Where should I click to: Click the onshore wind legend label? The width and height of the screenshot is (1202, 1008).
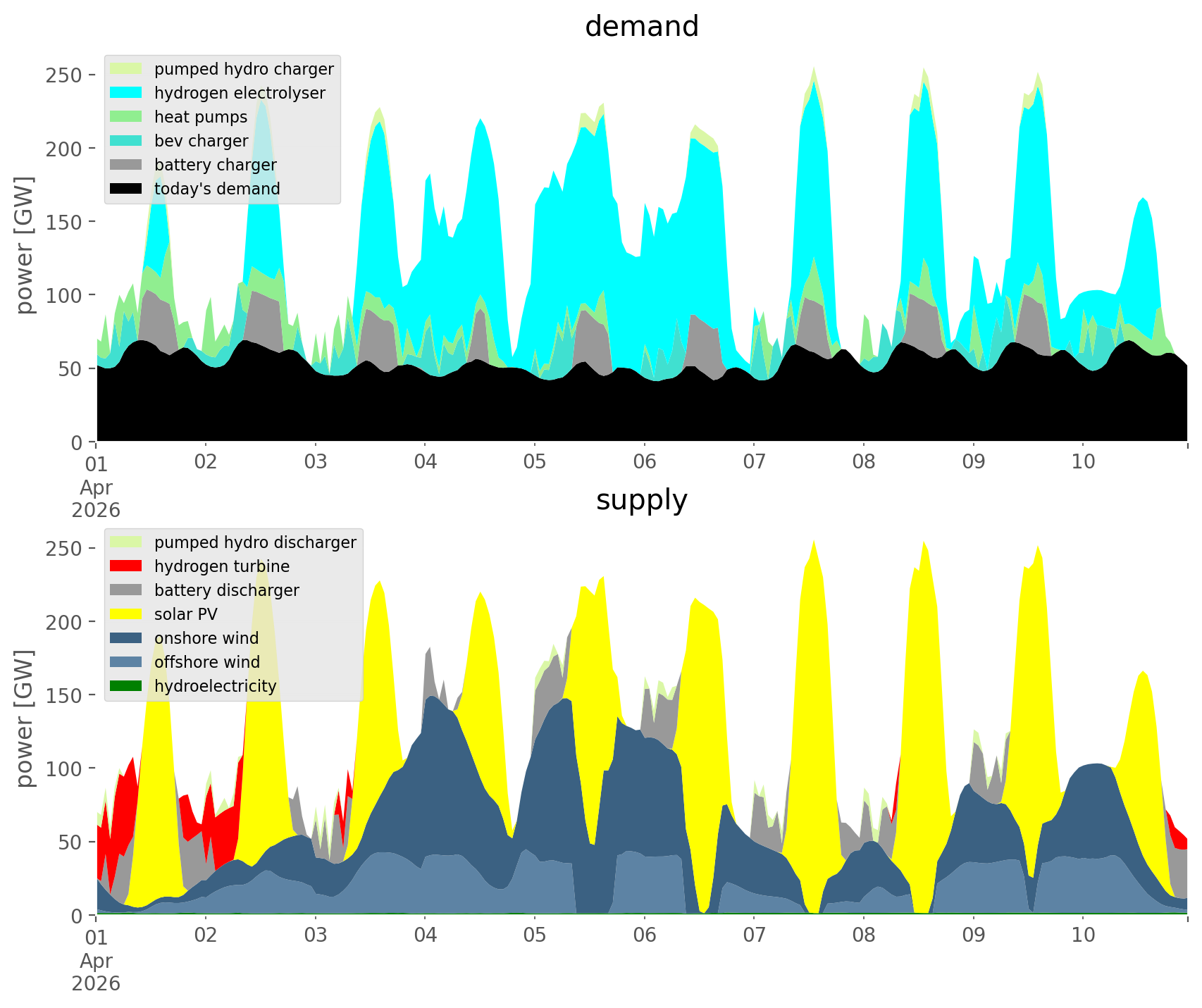206,638
